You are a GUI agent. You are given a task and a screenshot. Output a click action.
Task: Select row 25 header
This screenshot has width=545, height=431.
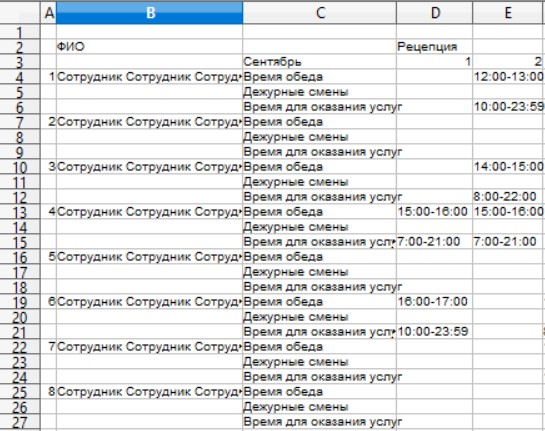click(x=20, y=391)
